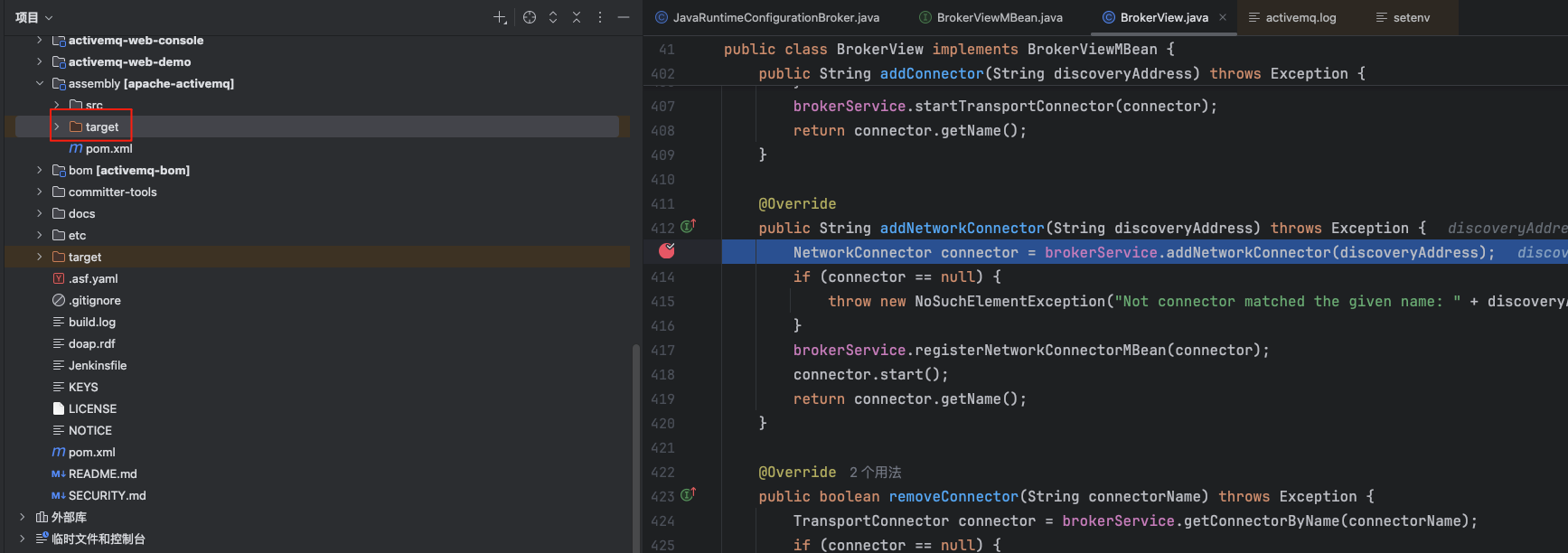The height and width of the screenshot is (553, 1568).
Task: Click implements-method gutter icon on line 412
Action: tap(688, 227)
